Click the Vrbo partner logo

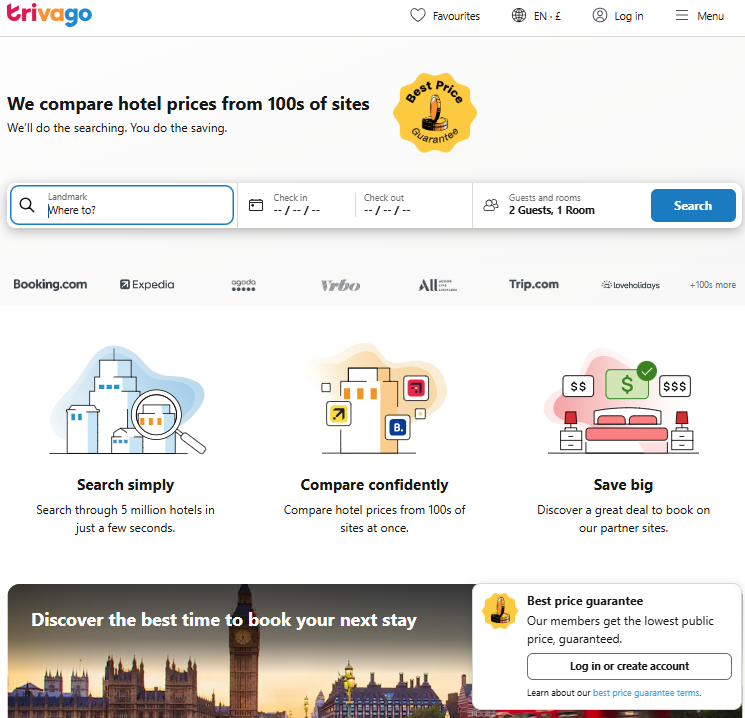tap(340, 285)
